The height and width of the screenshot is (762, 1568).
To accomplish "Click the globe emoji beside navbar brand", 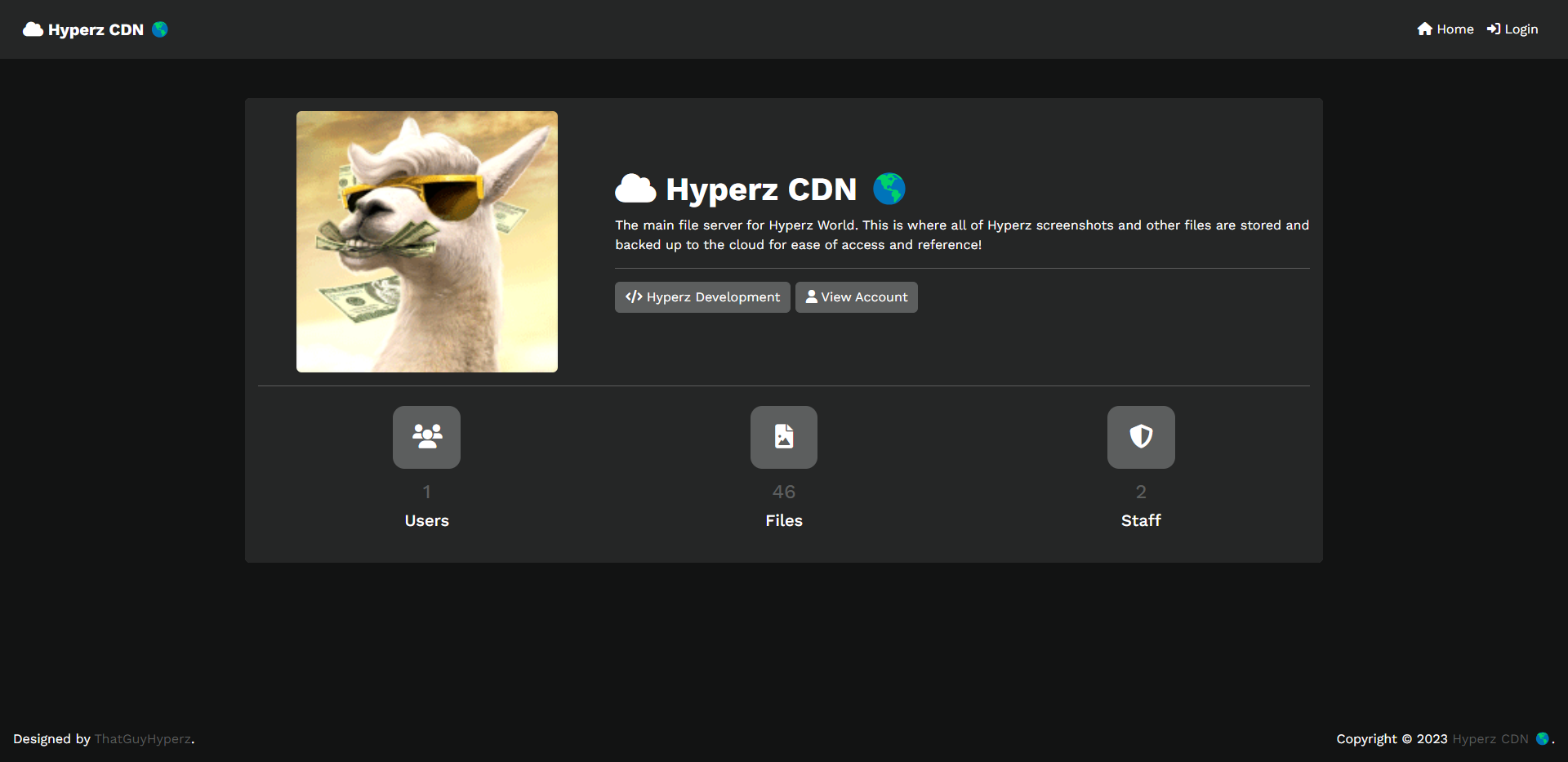I will click(x=160, y=29).
